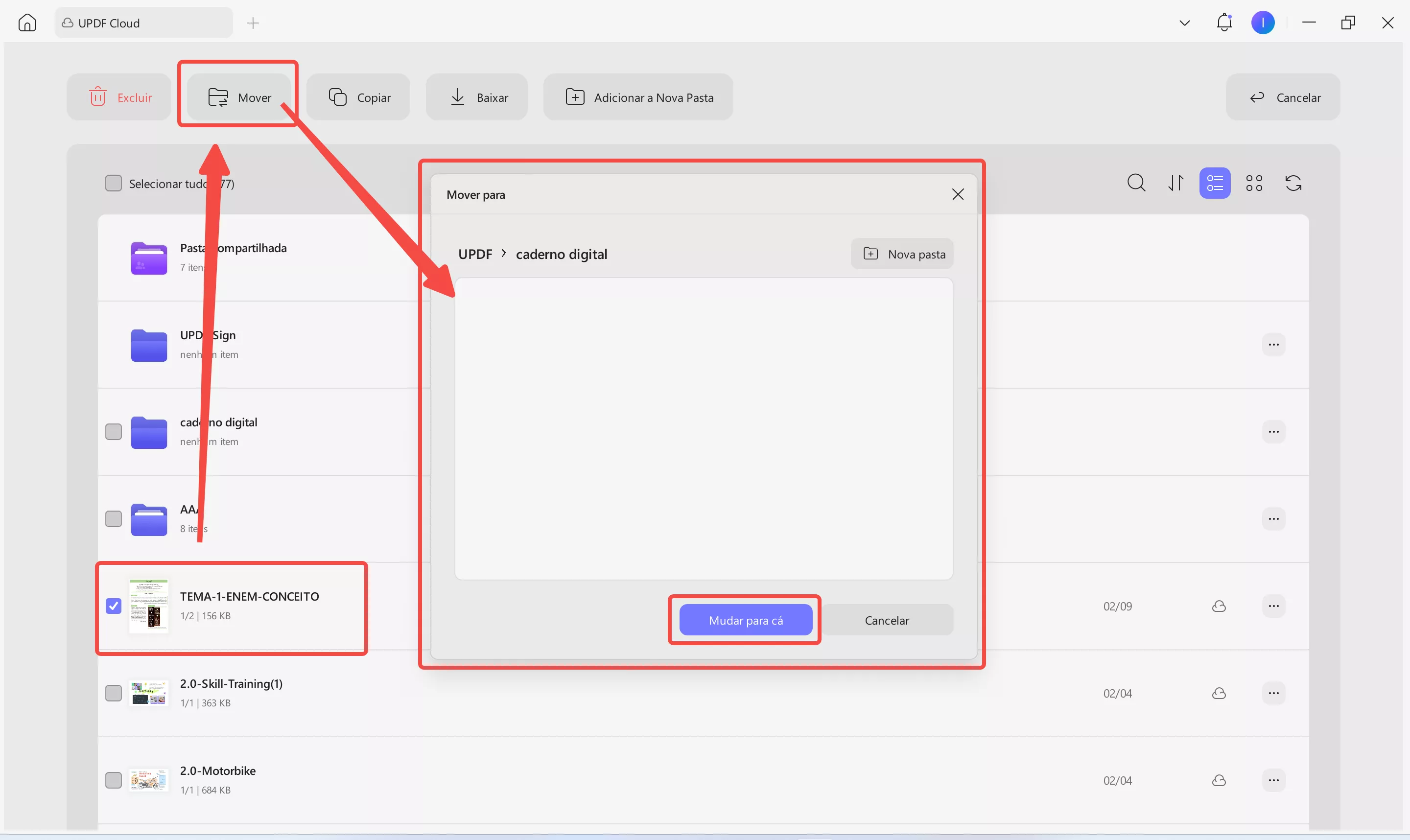Toggle Selecionar tudo checkbox
The width and height of the screenshot is (1410, 840).
pyautogui.click(x=114, y=183)
